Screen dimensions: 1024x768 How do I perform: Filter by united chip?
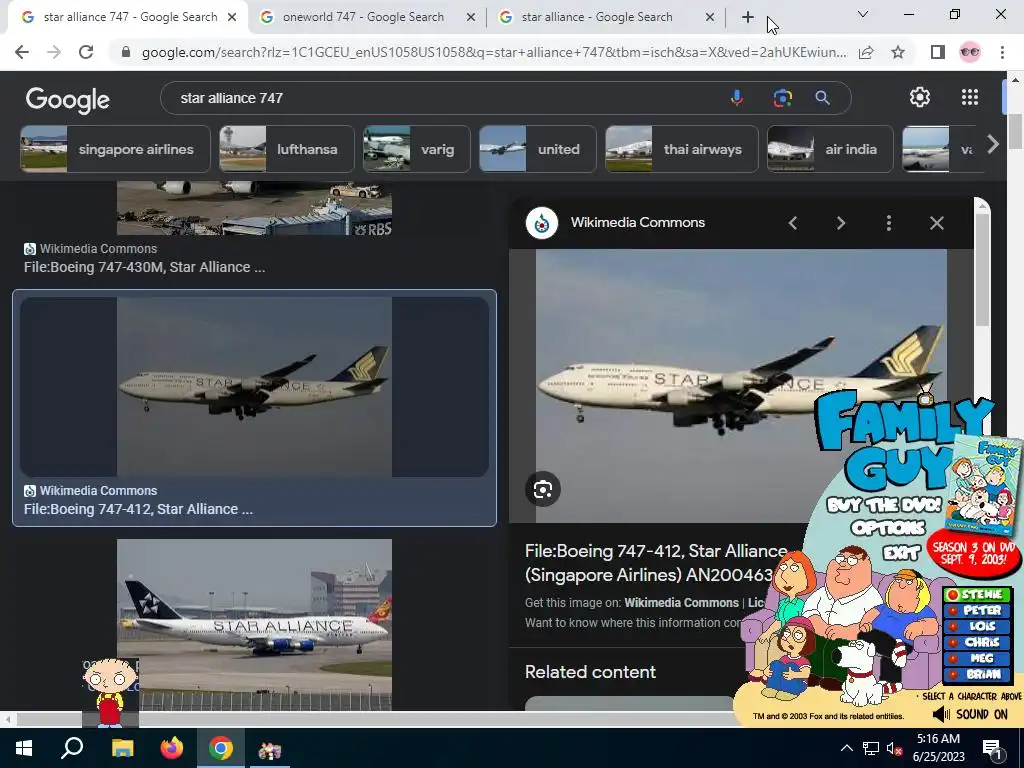(537, 149)
